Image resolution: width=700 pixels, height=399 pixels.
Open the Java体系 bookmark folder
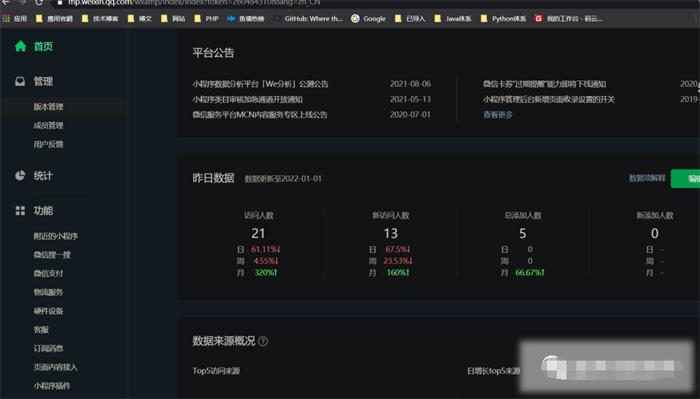click(453, 18)
